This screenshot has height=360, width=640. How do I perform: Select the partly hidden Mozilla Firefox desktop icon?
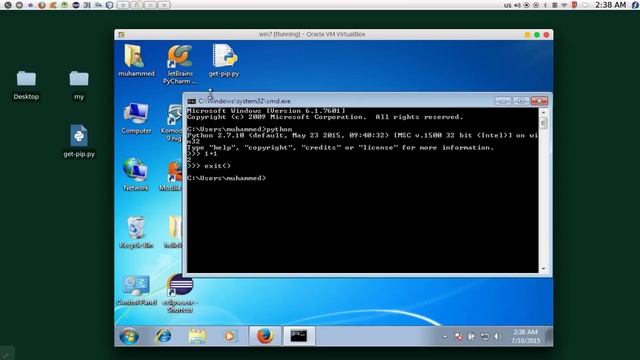[172, 176]
